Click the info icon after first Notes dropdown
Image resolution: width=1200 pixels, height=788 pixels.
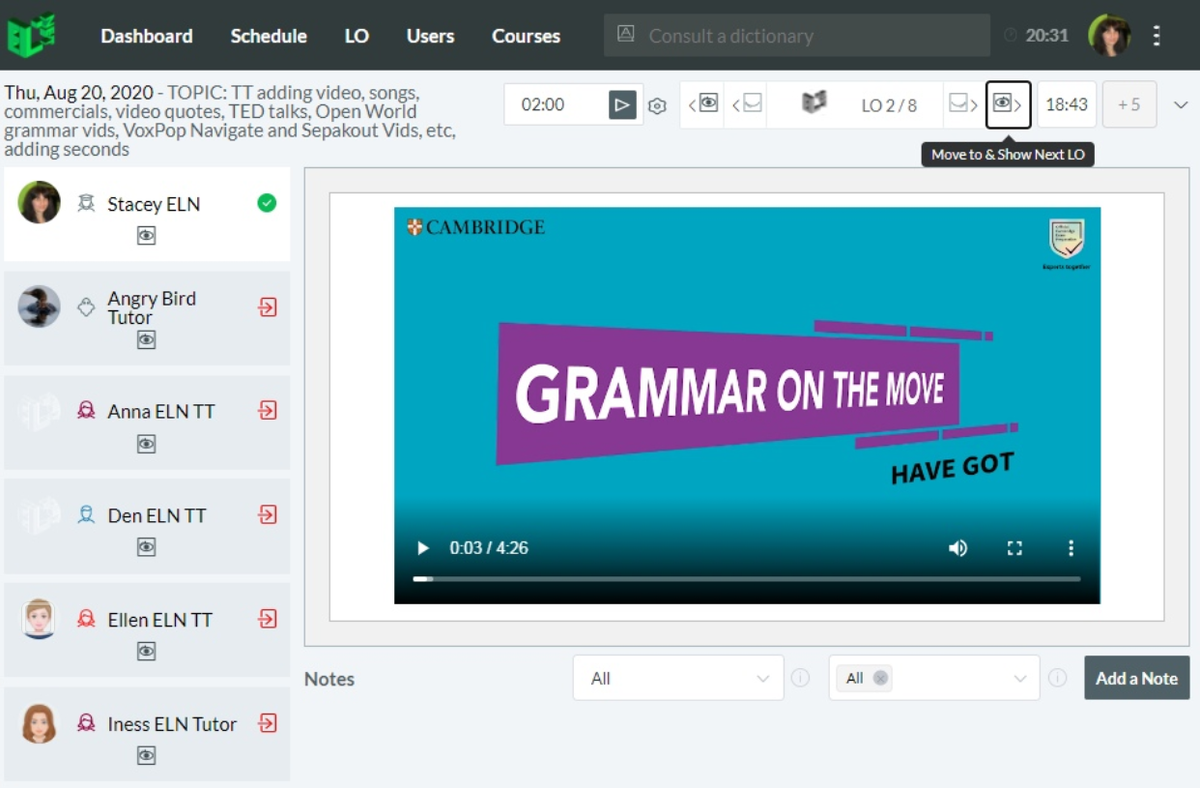click(x=800, y=678)
